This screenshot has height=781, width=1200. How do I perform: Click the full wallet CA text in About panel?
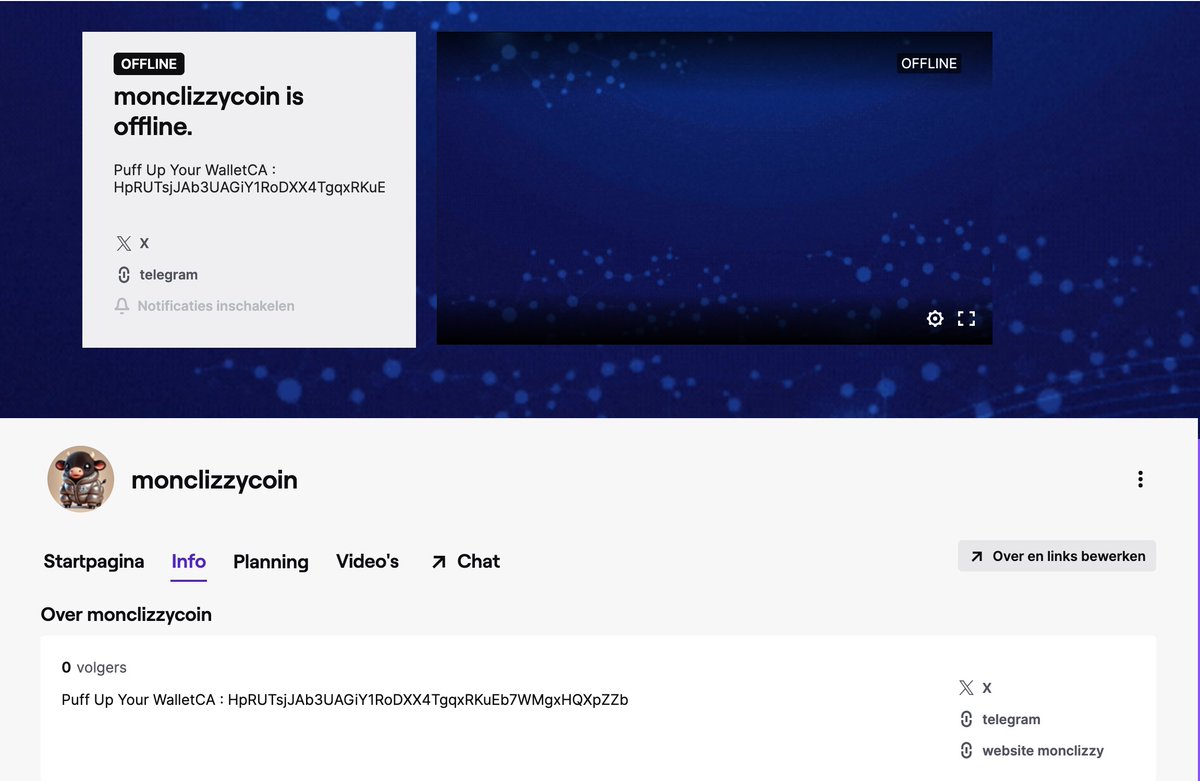click(345, 700)
